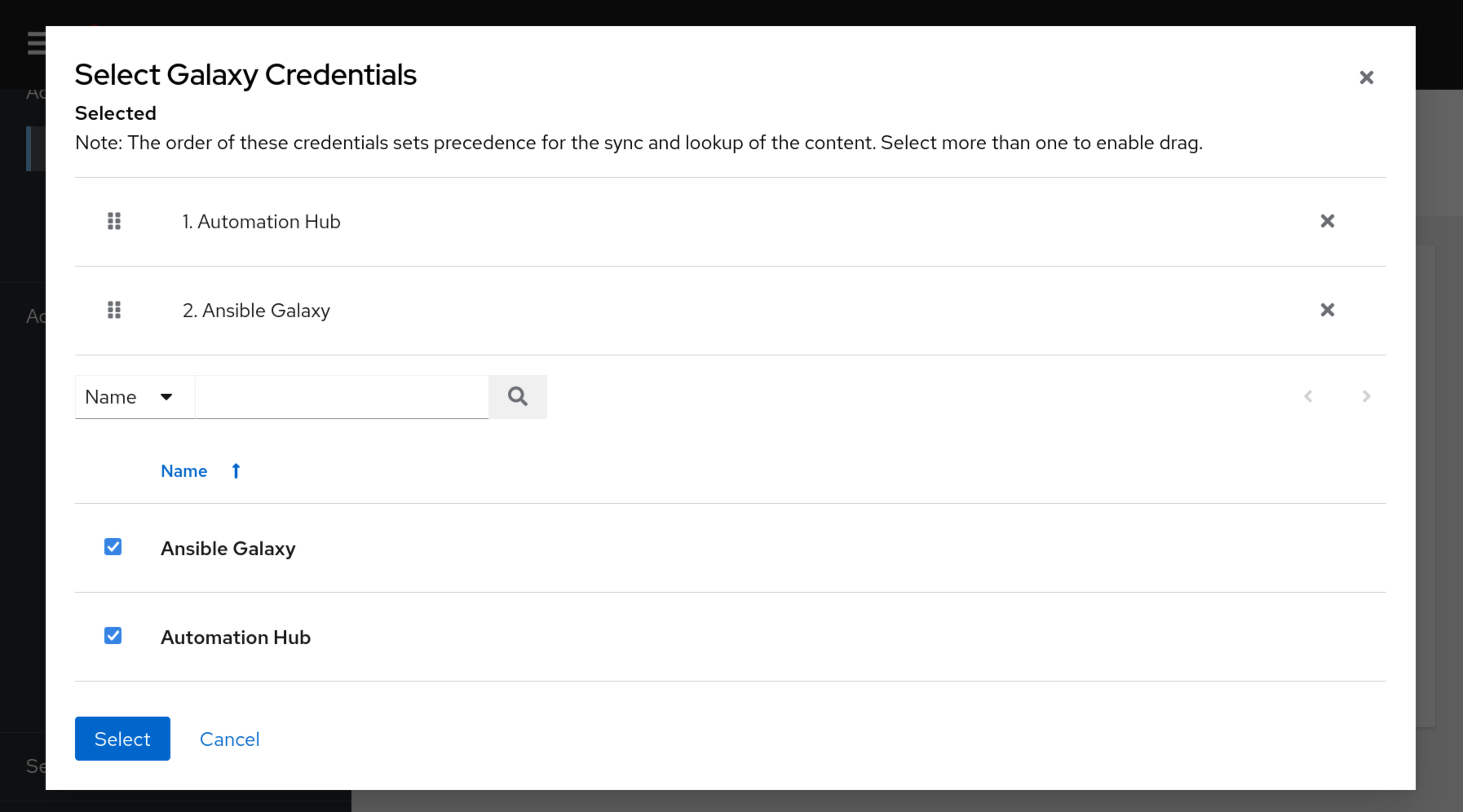Click the sort arrow next to Name

point(235,471)
